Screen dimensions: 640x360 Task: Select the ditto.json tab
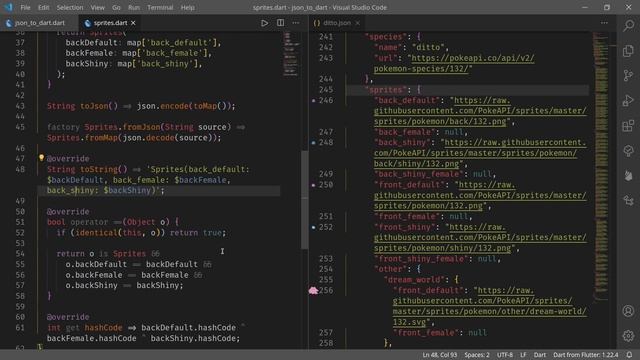click(337, 23)
